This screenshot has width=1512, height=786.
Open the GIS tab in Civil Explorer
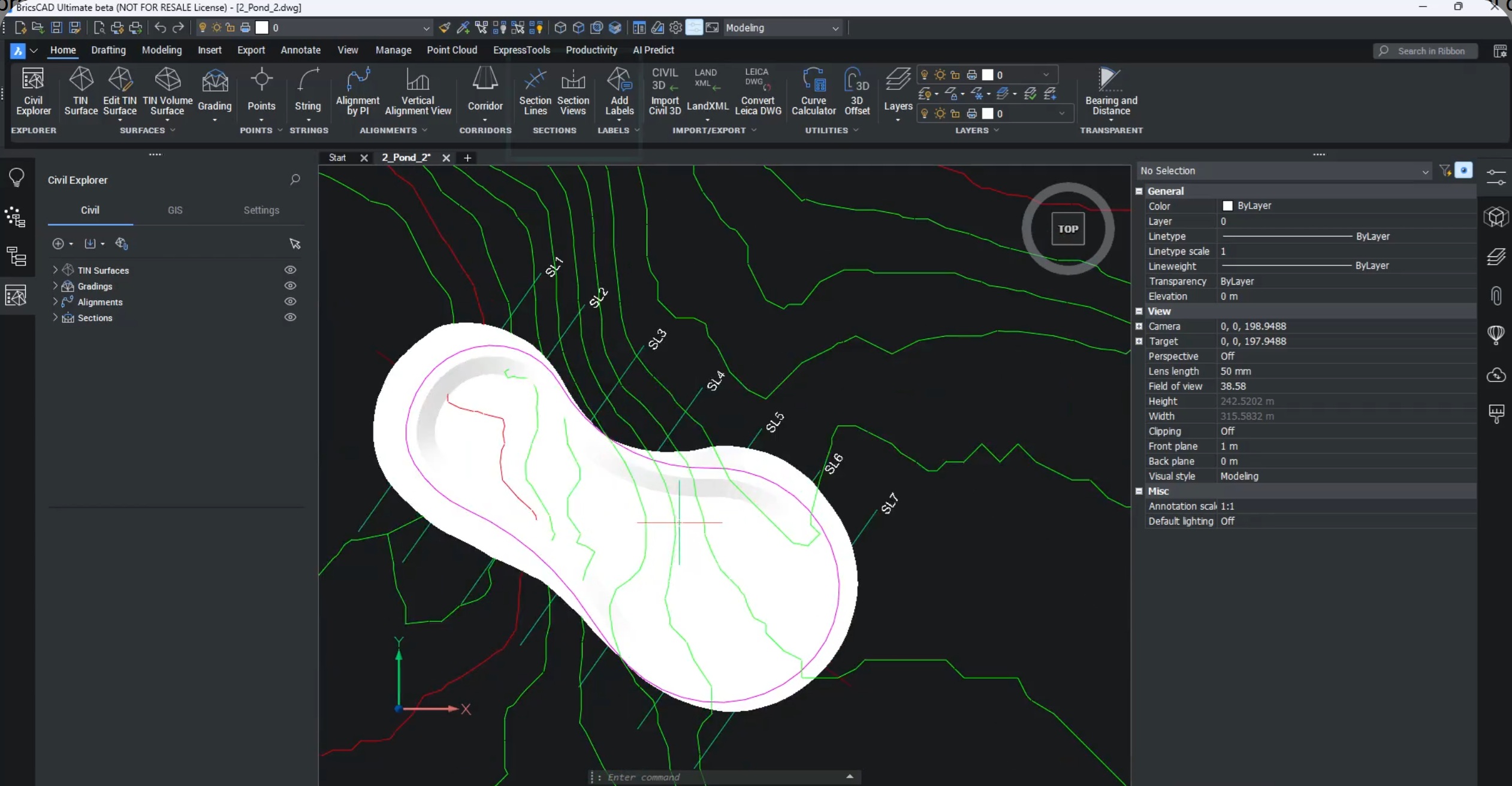click(174, 210)
